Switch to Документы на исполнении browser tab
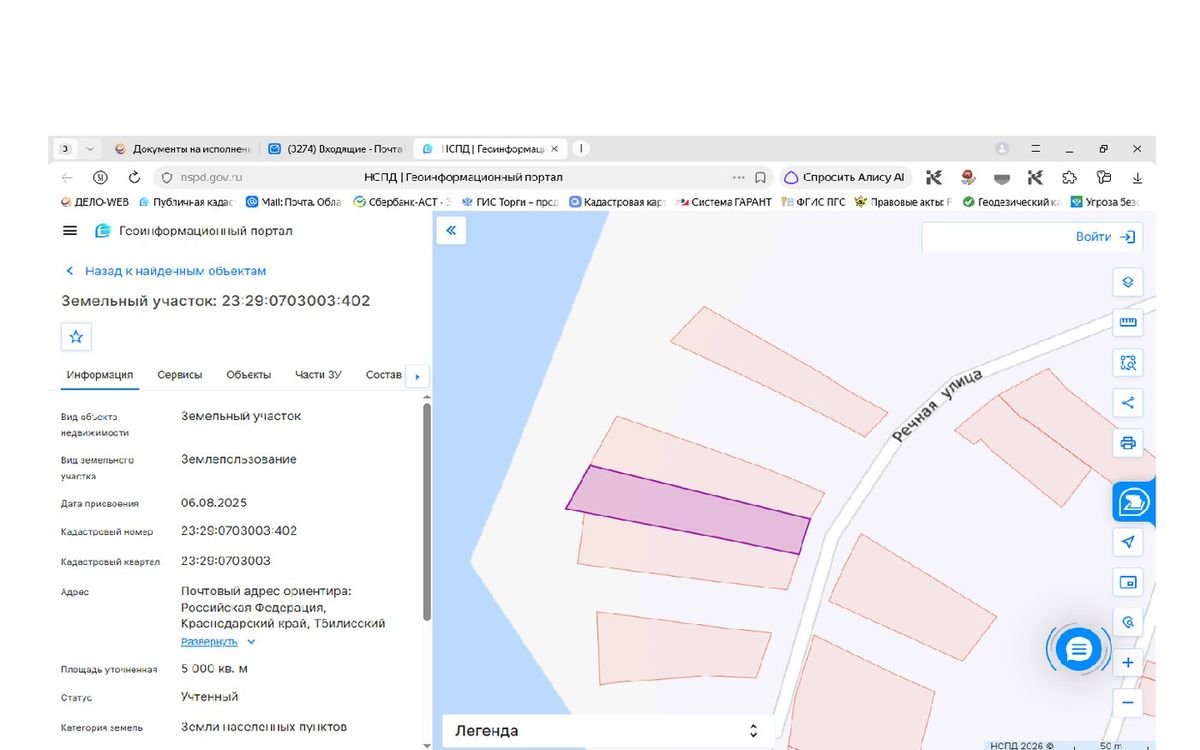 (182, 149)
